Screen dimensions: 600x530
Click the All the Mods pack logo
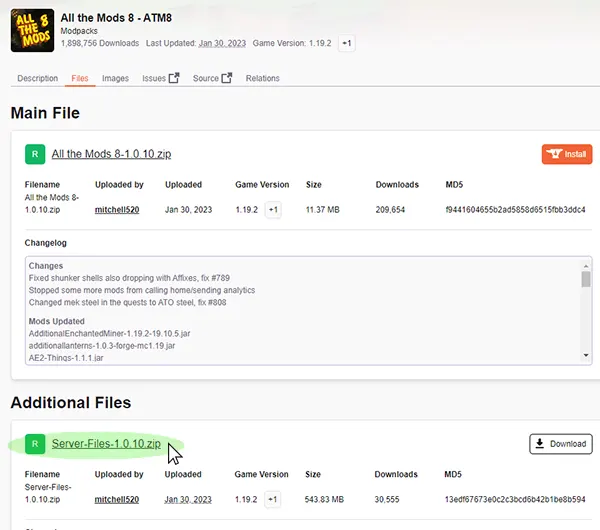tap(32, 30)
